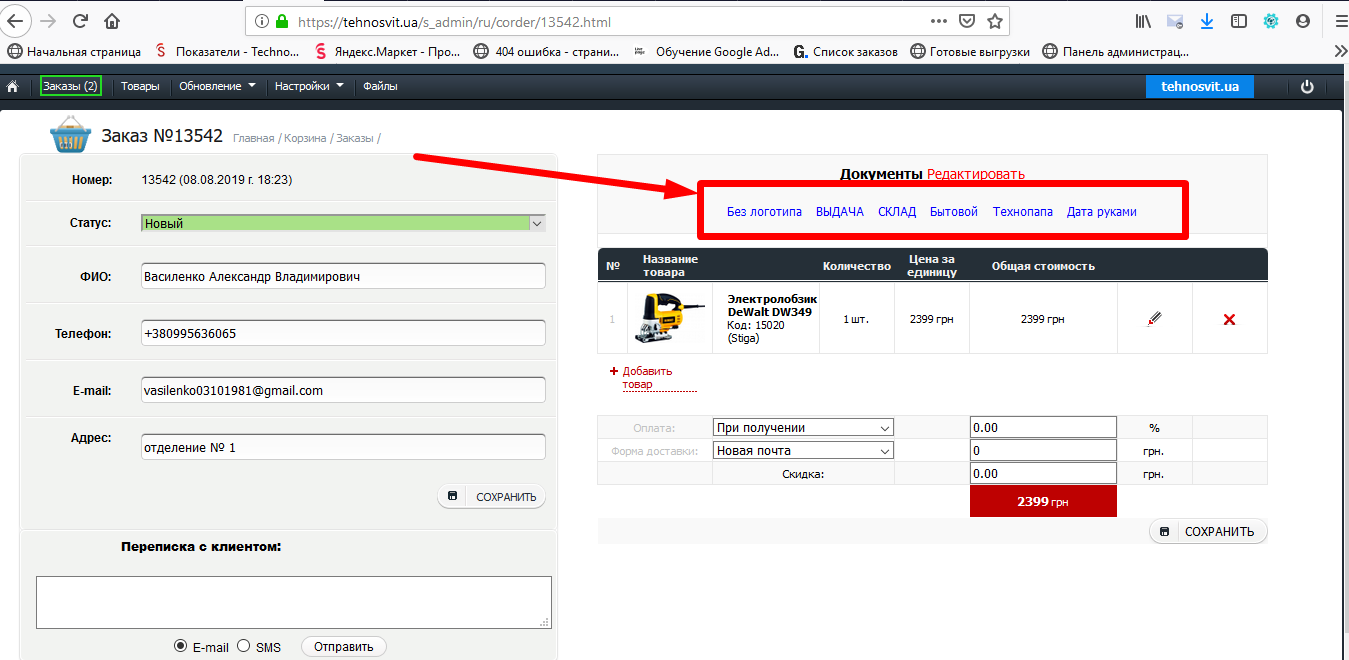Save customer details with left СОХРАНИТЬ

pos(492,497)
